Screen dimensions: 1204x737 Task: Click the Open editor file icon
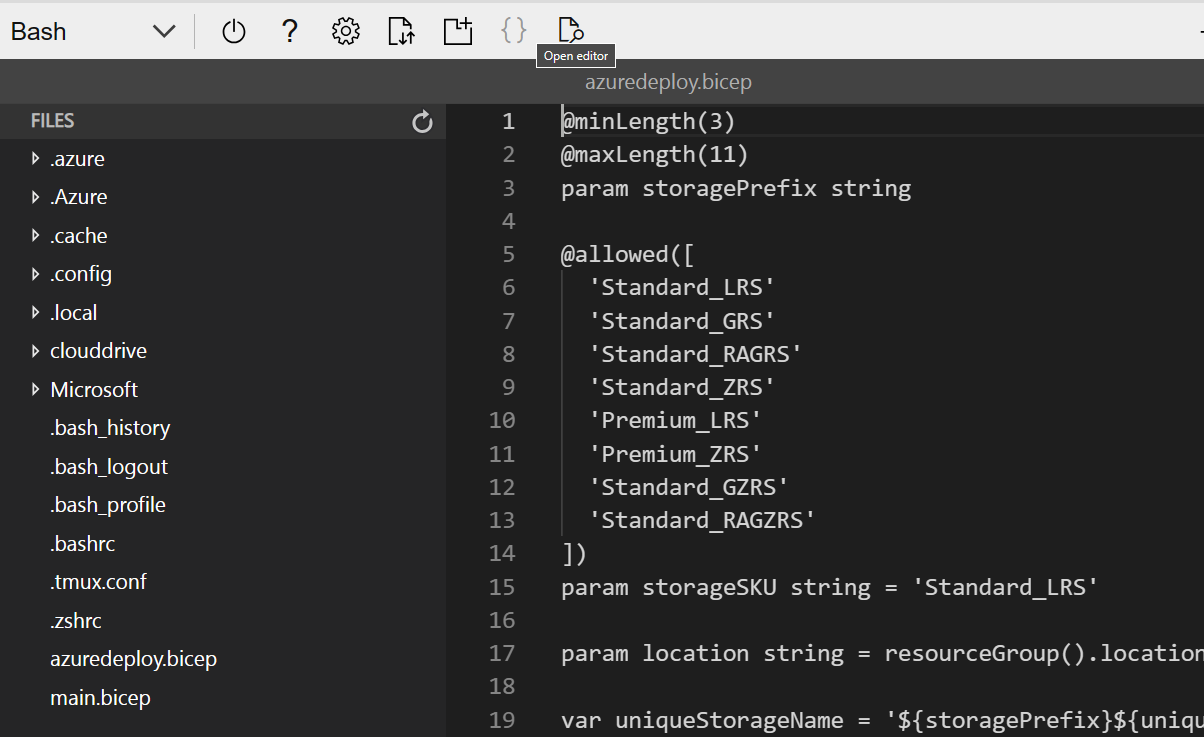pos(570,31)
